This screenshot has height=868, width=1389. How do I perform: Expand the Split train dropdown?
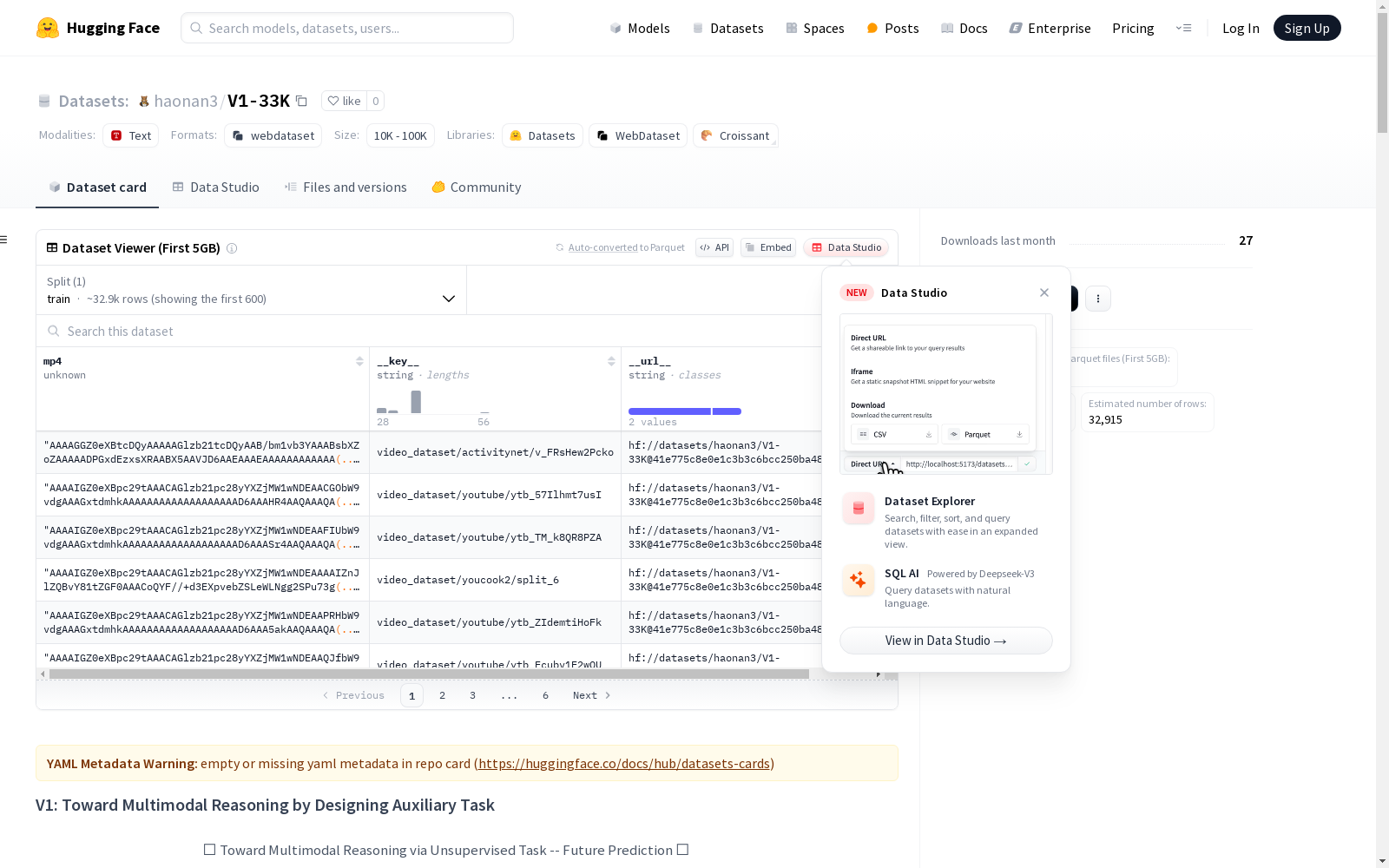point(251,290)
